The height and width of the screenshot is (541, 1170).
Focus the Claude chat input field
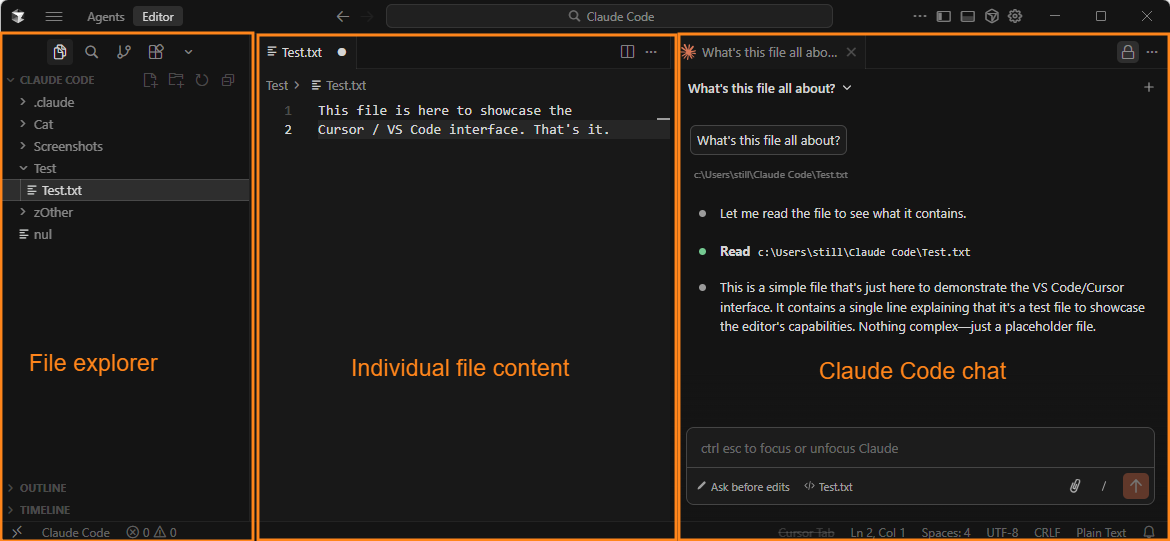pos(920,448)
